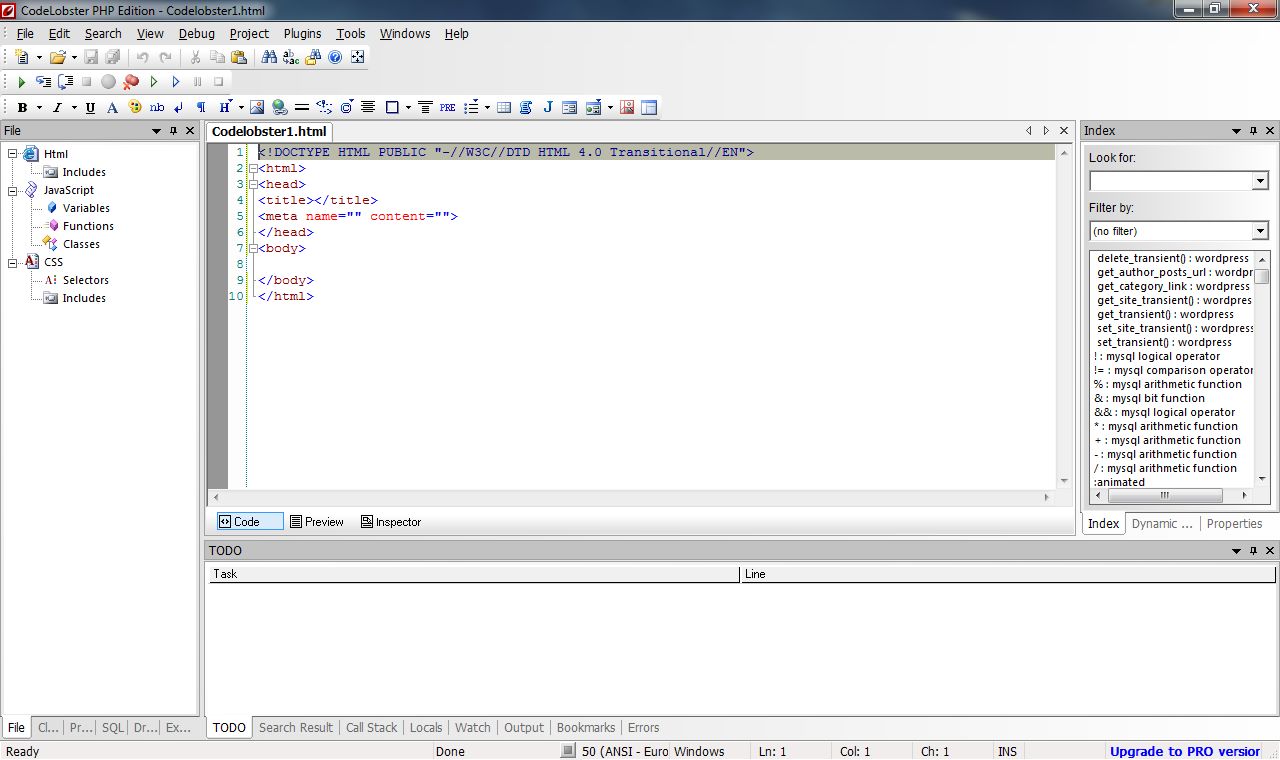Click the Replace ab-ac icon
1280x760 pixels.
click(x=291, y=57)
